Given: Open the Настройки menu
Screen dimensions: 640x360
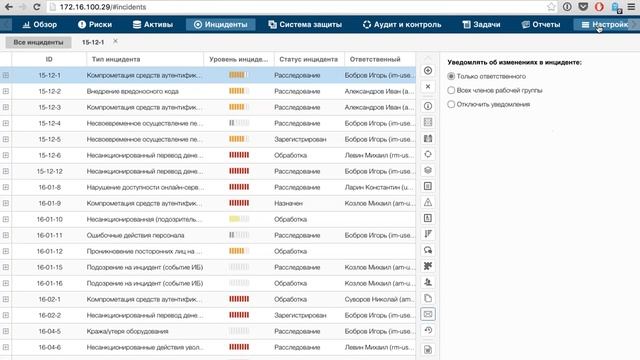Looking at the screenshot, I should 604,24.
